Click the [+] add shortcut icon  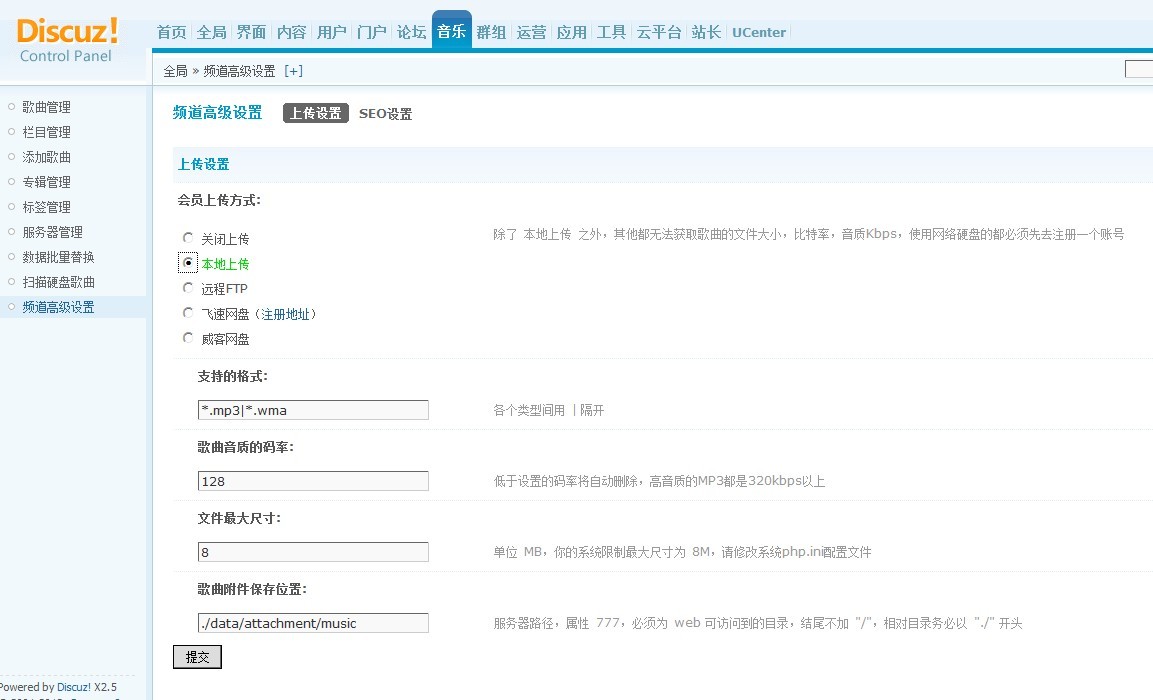pyautogui.click(x=293, y=71)
